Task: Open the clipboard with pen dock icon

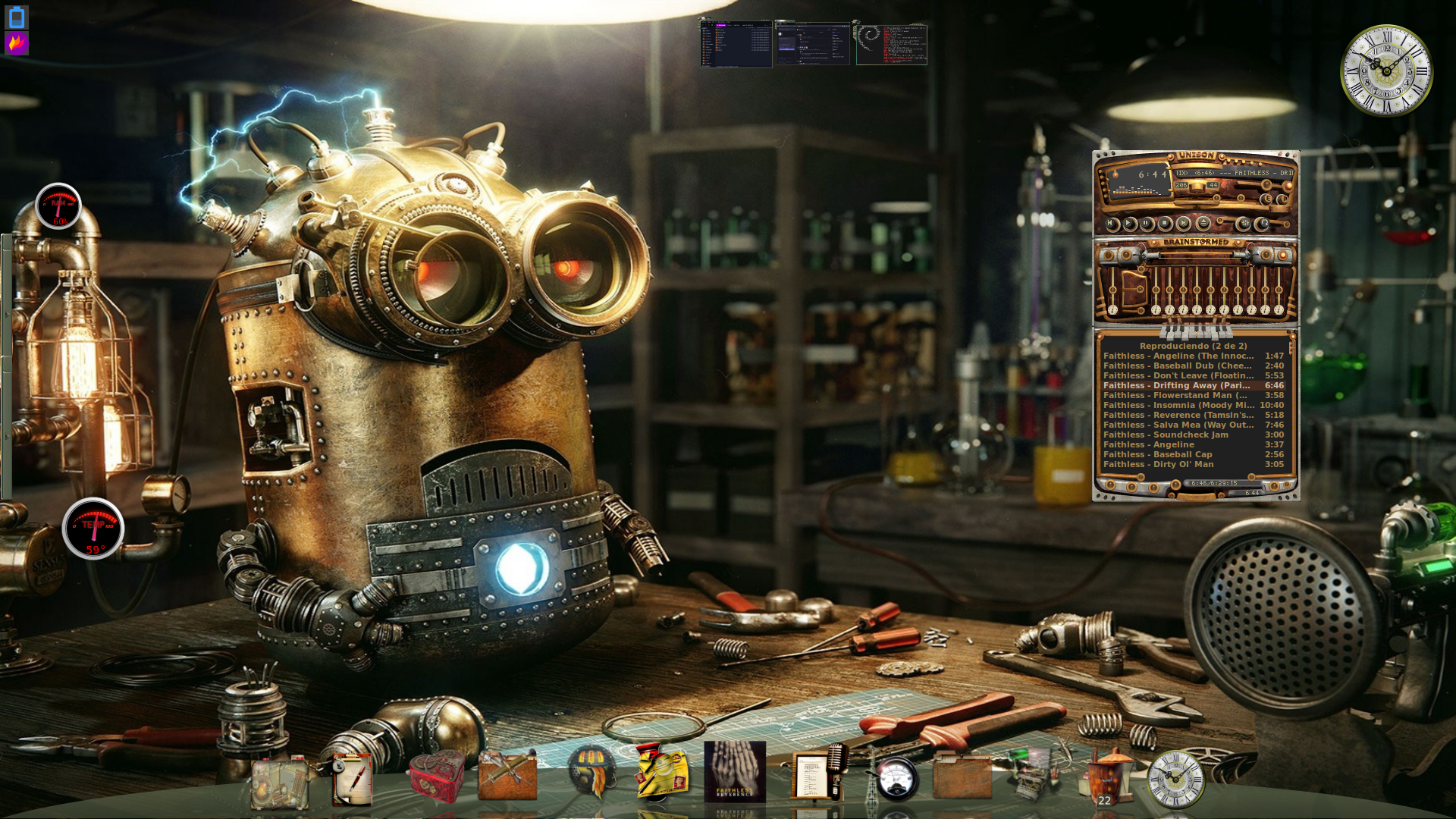Action: (352, 780)
